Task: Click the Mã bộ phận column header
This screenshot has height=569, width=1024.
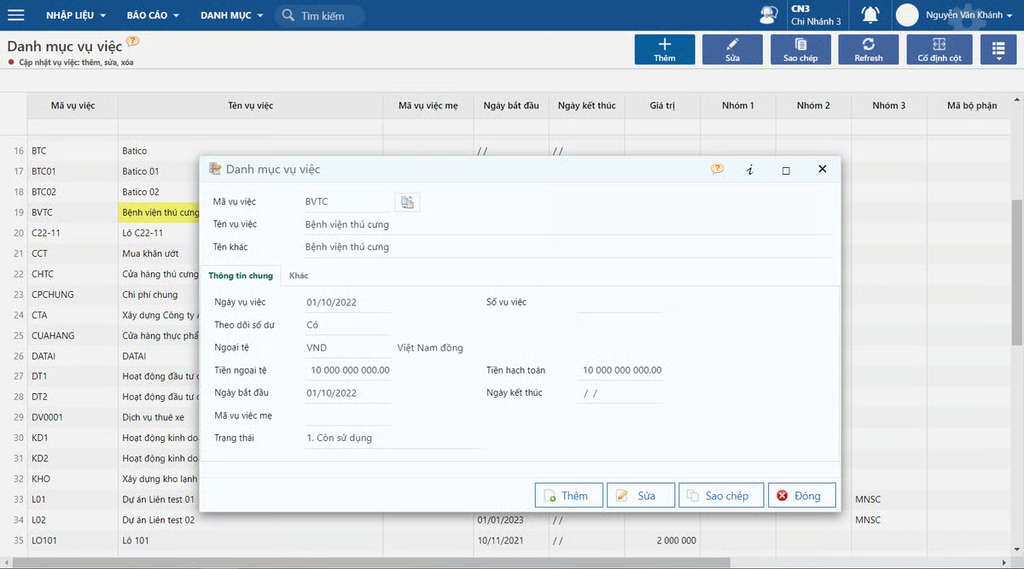Action: [972, 105]
